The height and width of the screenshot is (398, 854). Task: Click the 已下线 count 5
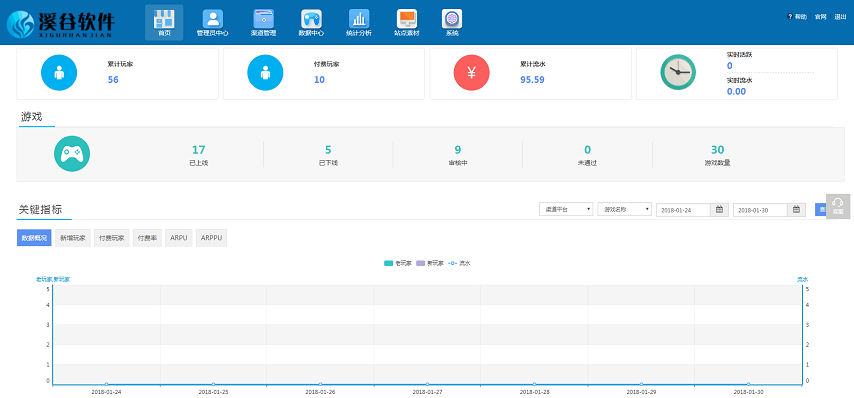[x=328, y=150]
